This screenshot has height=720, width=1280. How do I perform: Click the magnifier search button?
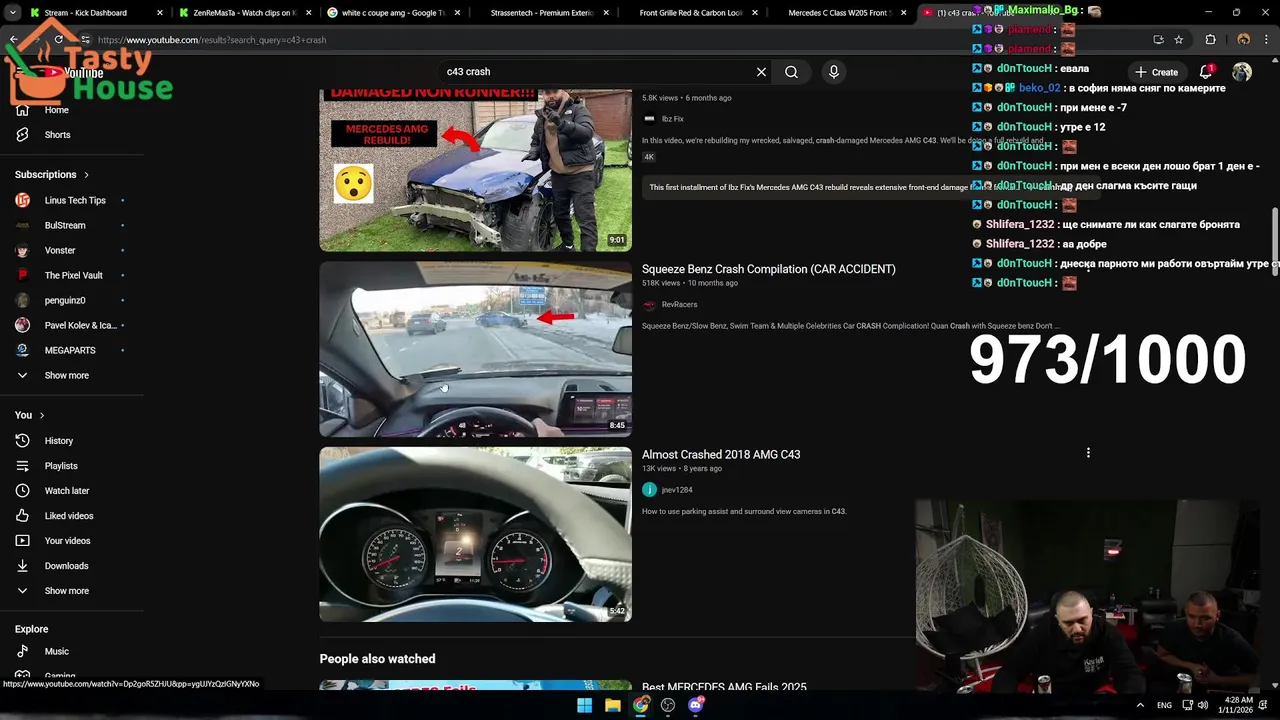[791, 72]
